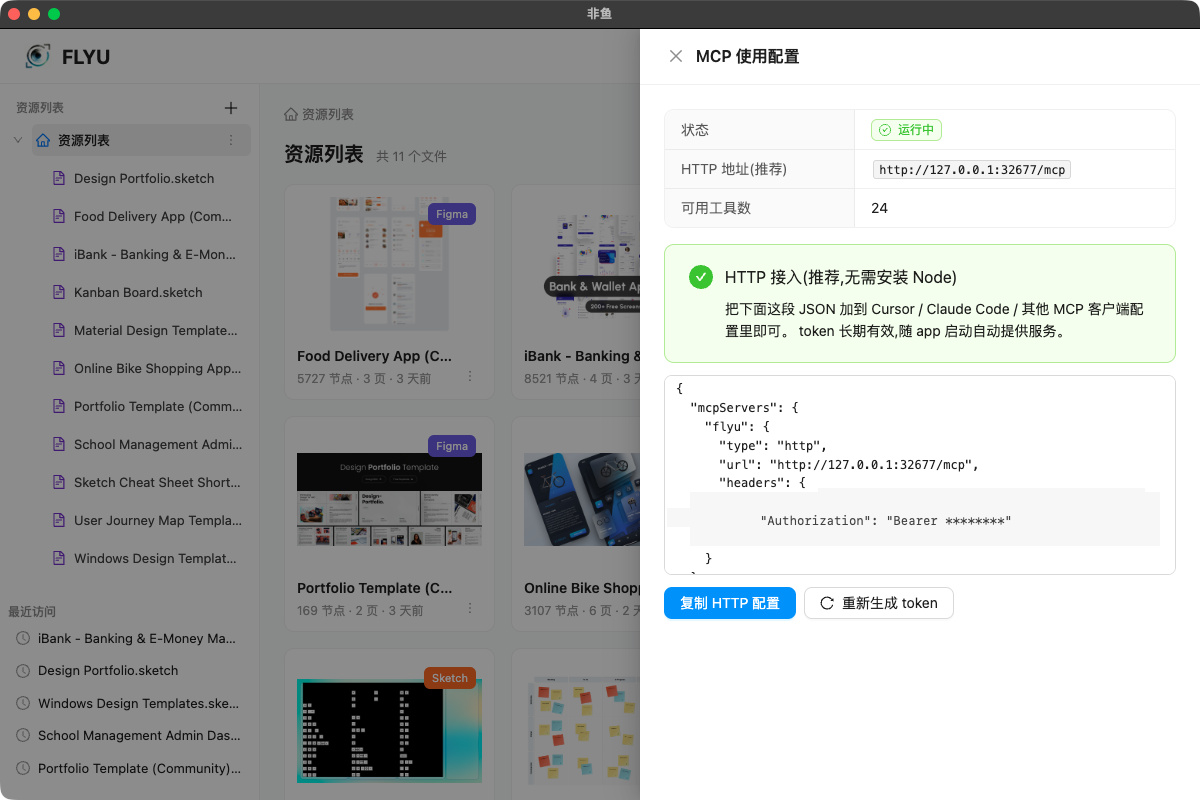Click file icon beside Kanban Board.sketch

[x=58, y=292]
